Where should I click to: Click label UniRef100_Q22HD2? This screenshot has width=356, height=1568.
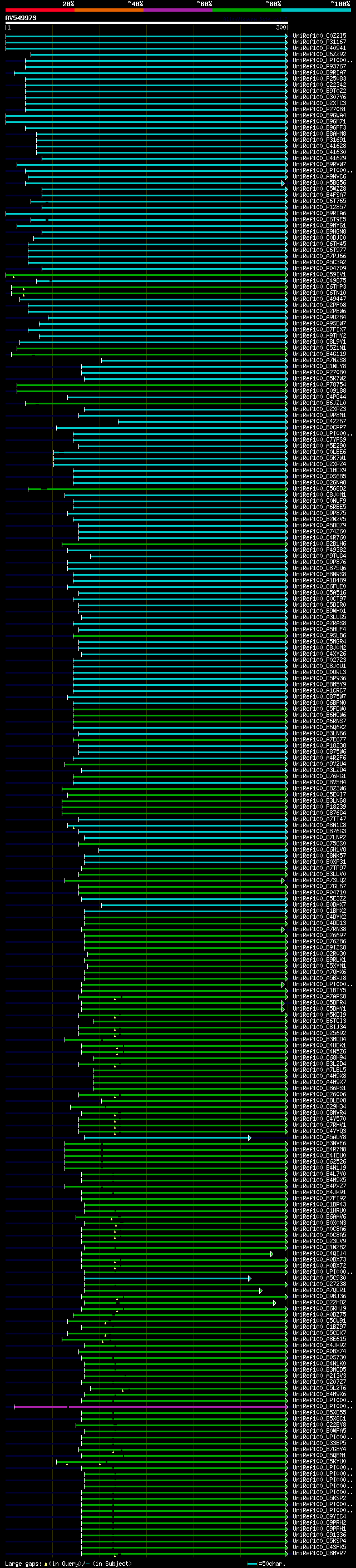(x=319, y=1302)
